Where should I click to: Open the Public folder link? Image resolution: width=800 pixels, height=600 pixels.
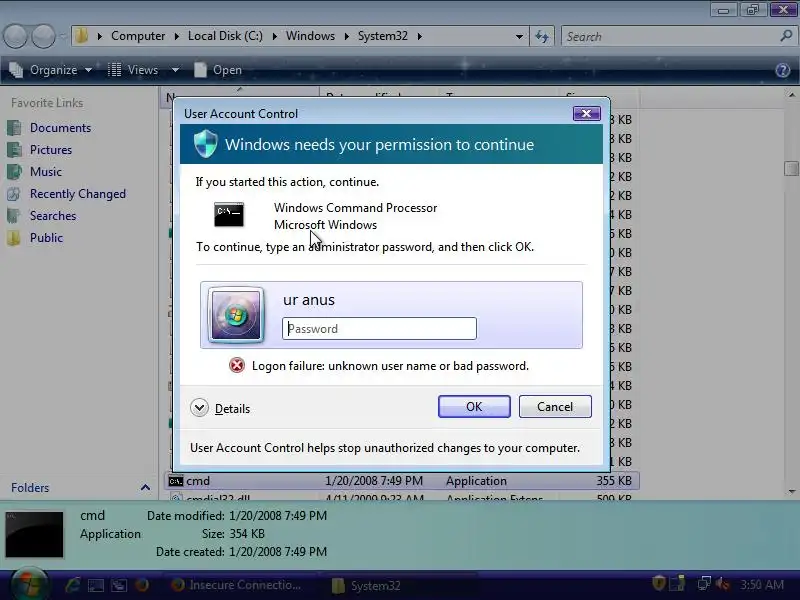pyautogui.click(x=46, y=237)
